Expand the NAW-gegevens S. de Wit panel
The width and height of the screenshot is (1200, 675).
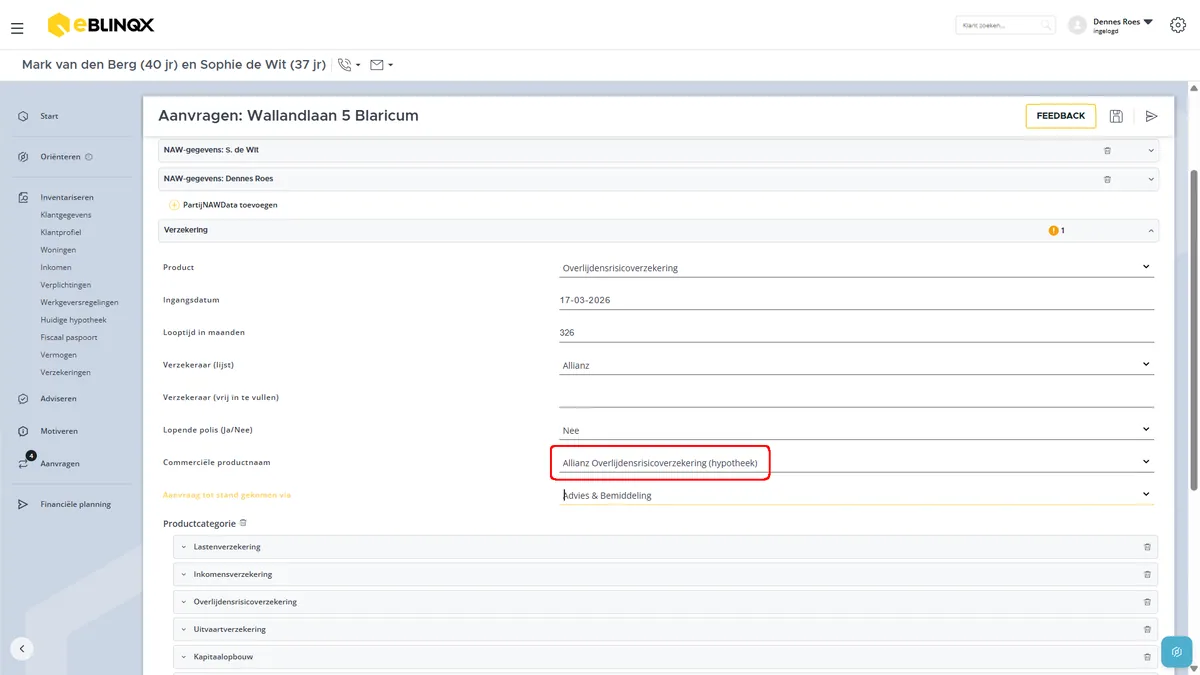1151,151
